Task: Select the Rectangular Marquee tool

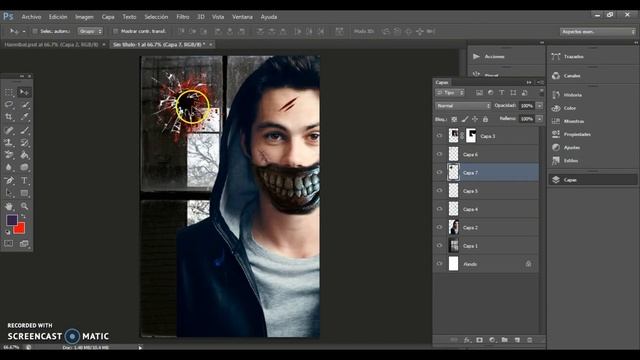Action: (x=9, y=92)
